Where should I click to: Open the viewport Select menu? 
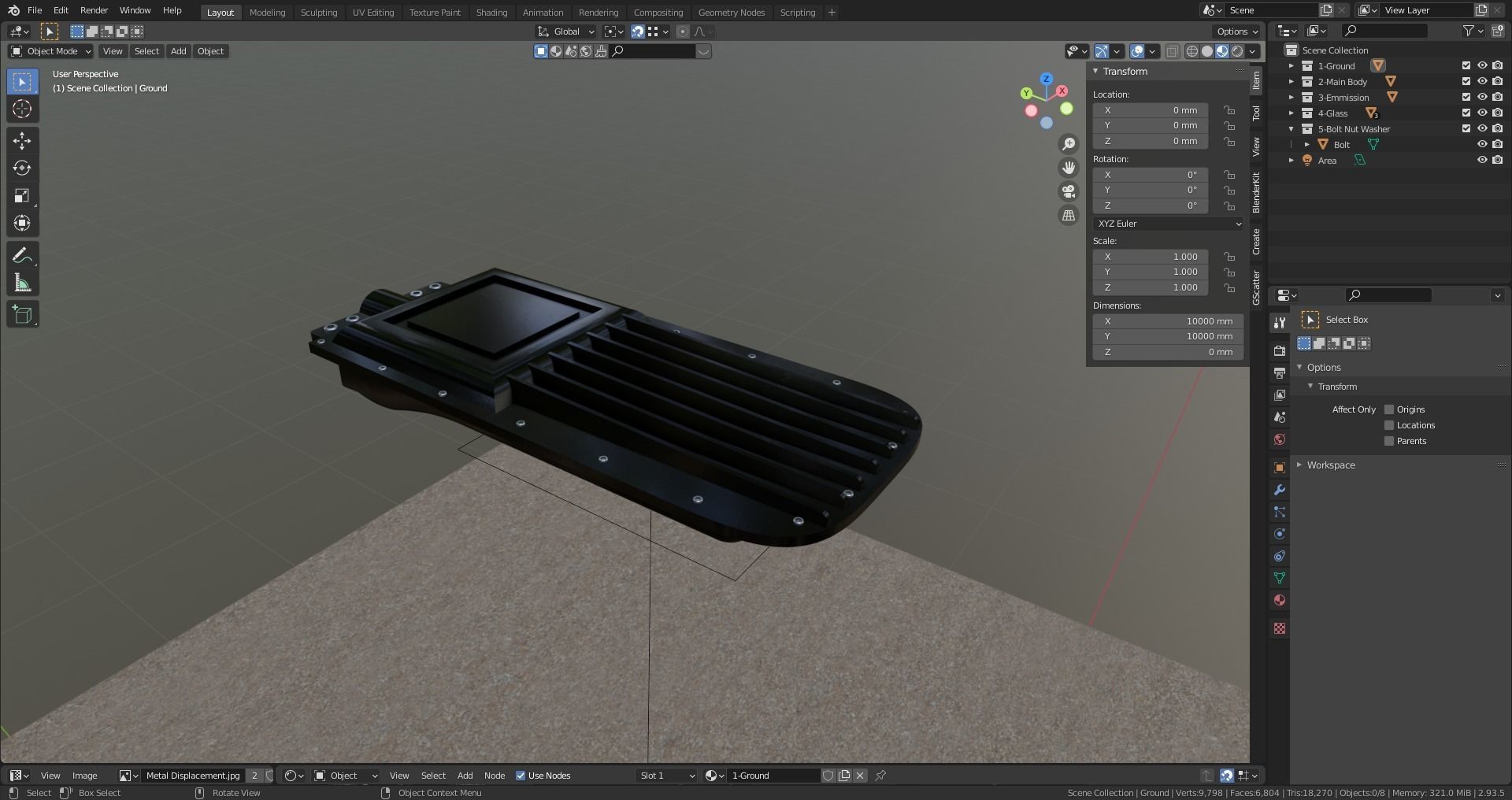pos(146,51)
